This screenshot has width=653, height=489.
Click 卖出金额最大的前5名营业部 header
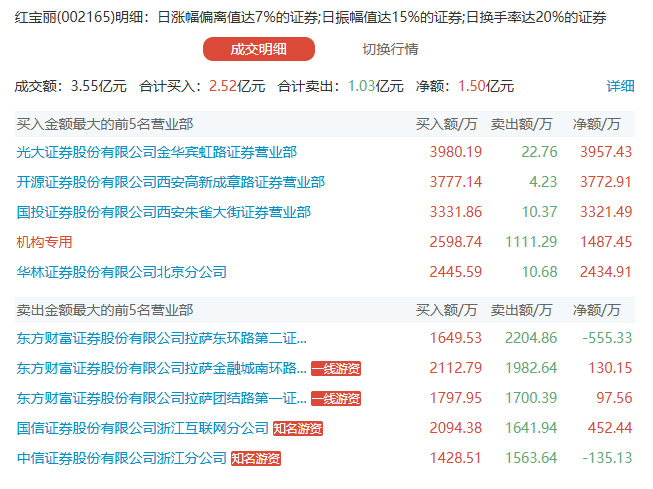[x=105, y=310]
